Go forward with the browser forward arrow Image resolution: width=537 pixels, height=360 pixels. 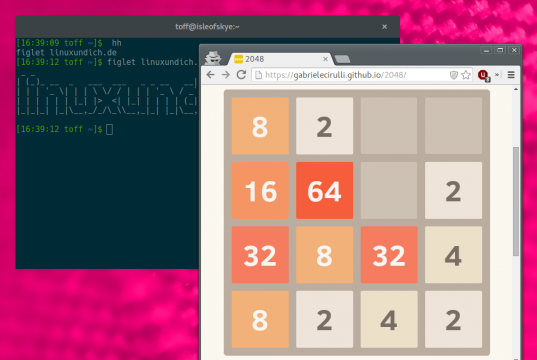pyautogui.click(x=226, y=75)
